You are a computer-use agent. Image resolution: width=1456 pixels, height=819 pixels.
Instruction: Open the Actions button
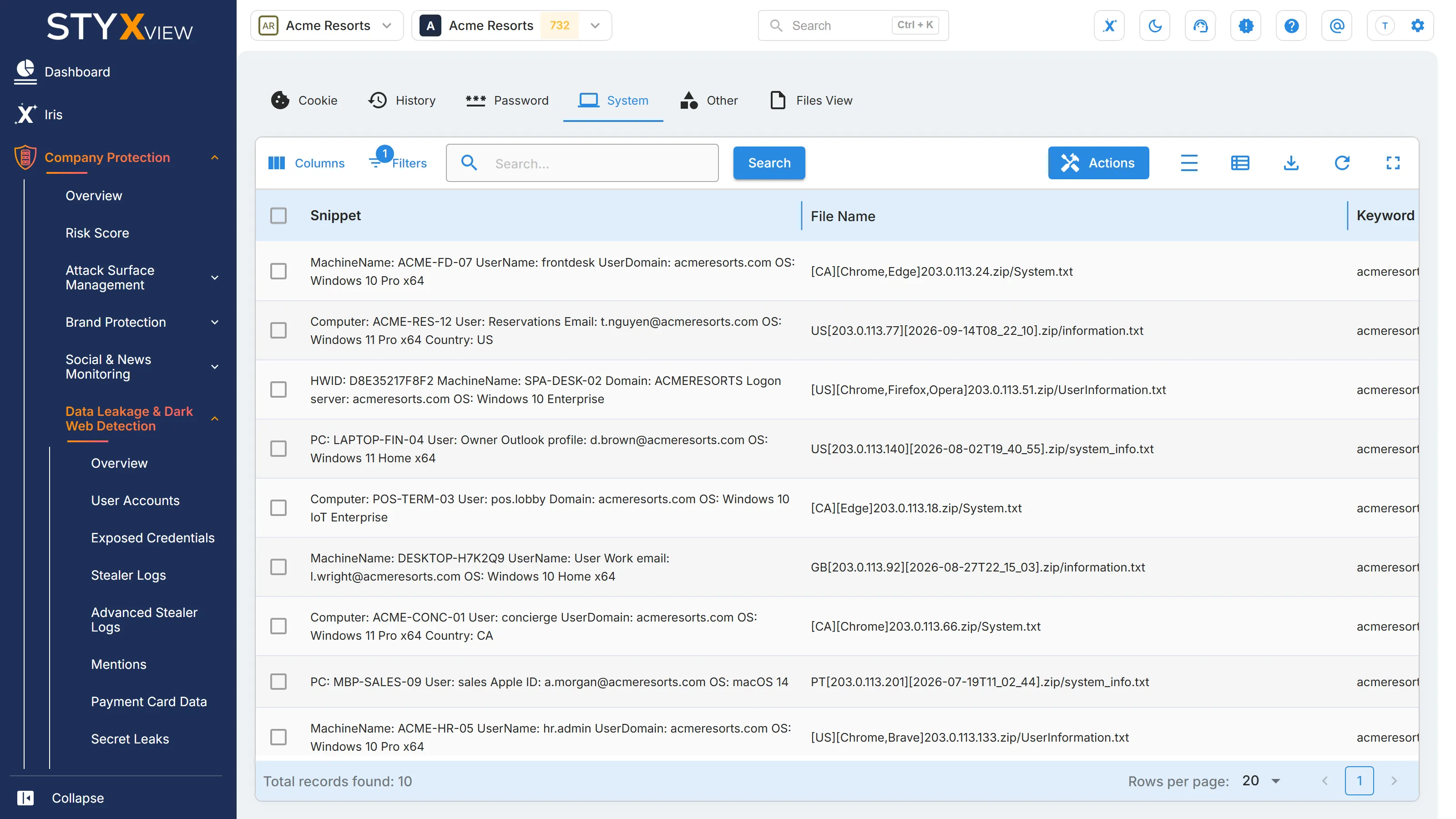1098,163
